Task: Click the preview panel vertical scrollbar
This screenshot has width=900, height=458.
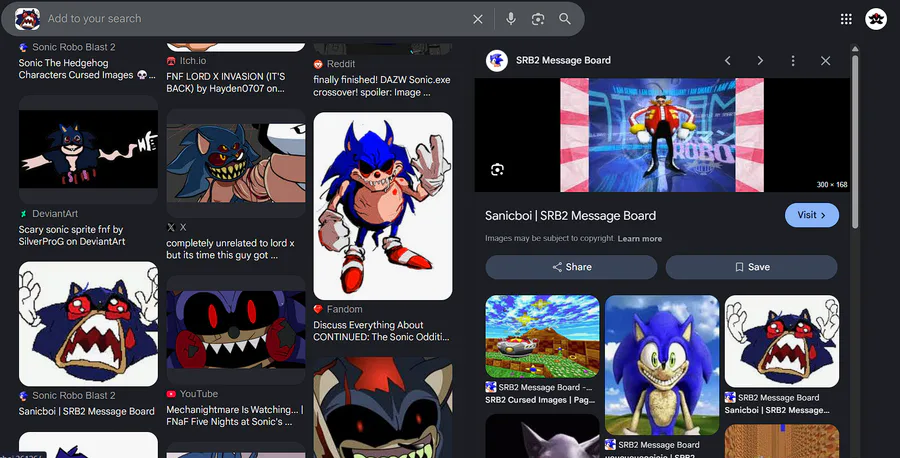Action: click(855, 141)
